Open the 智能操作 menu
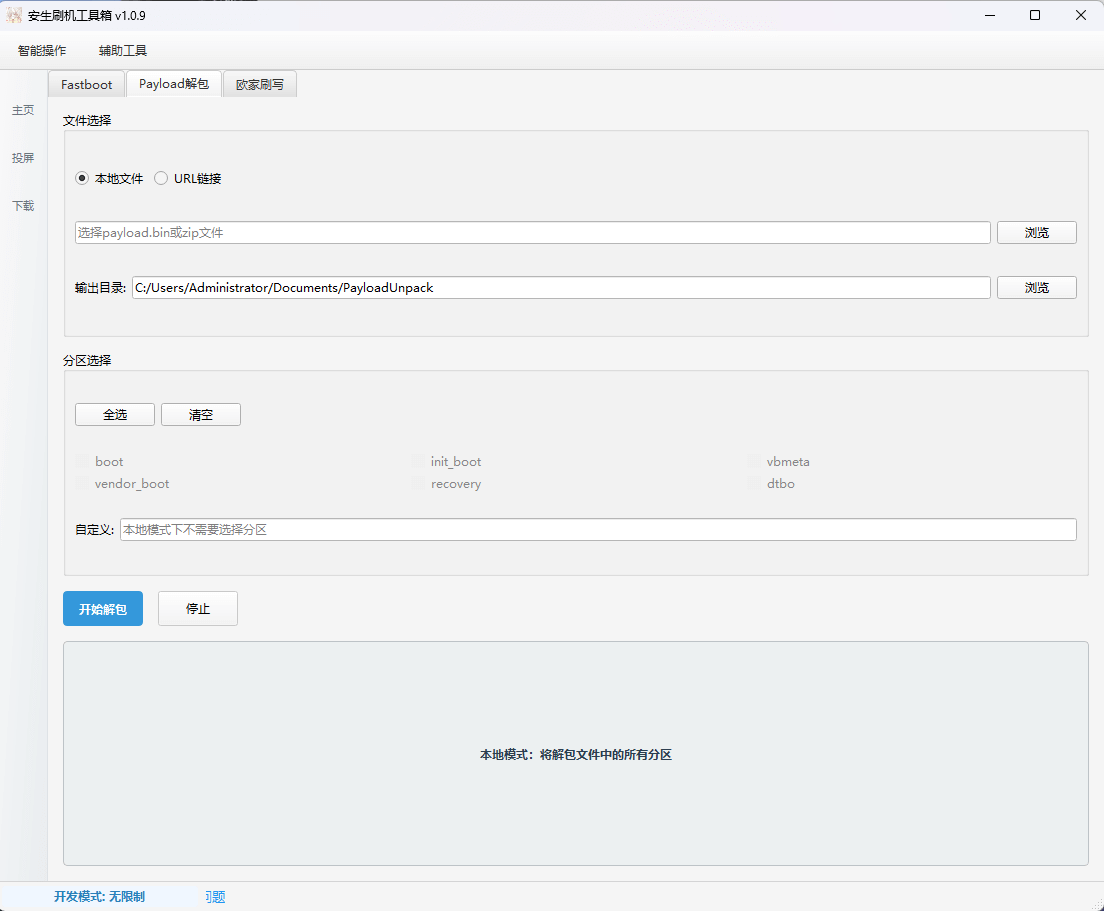1104x911 pixels. tap(41, 50)
